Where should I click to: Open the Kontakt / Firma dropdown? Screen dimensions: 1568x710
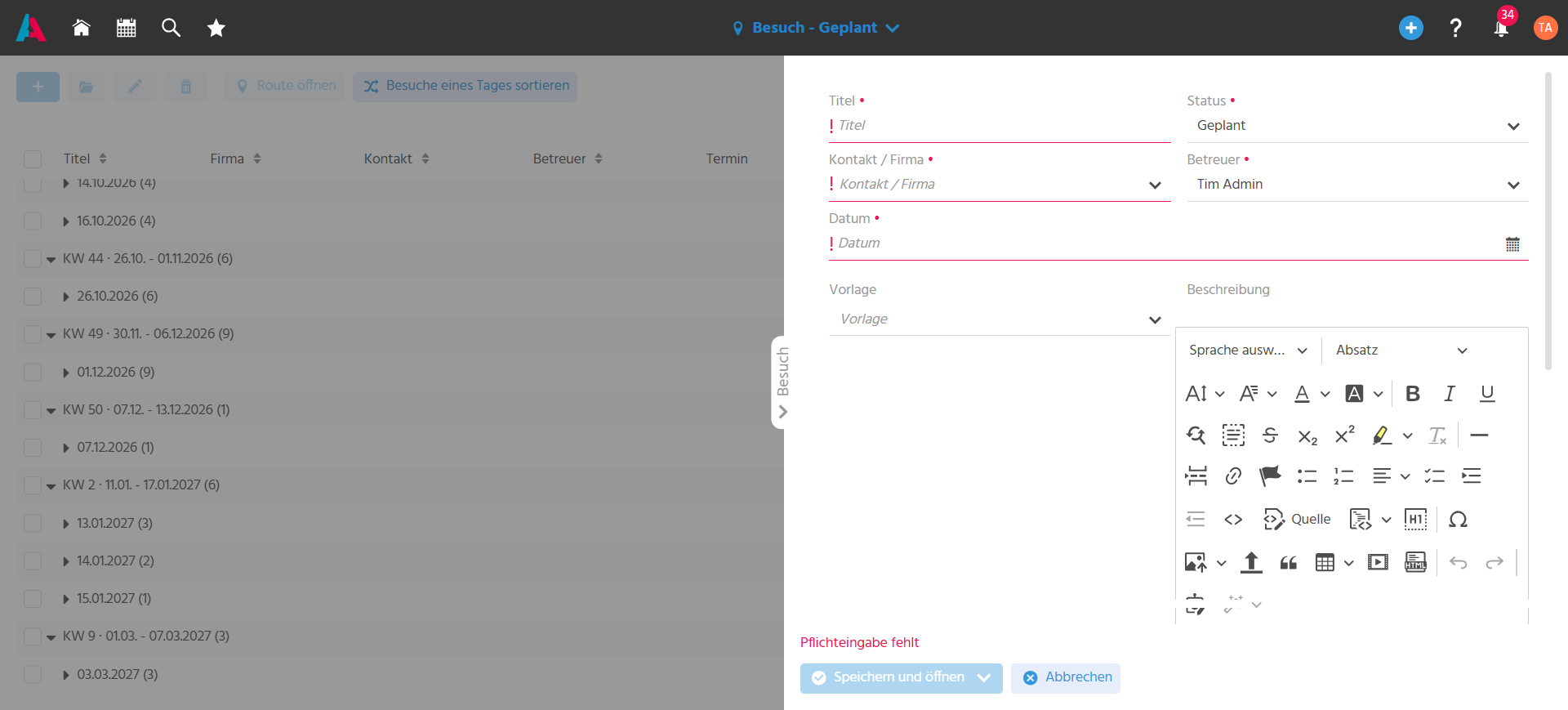click(1000, 185)
